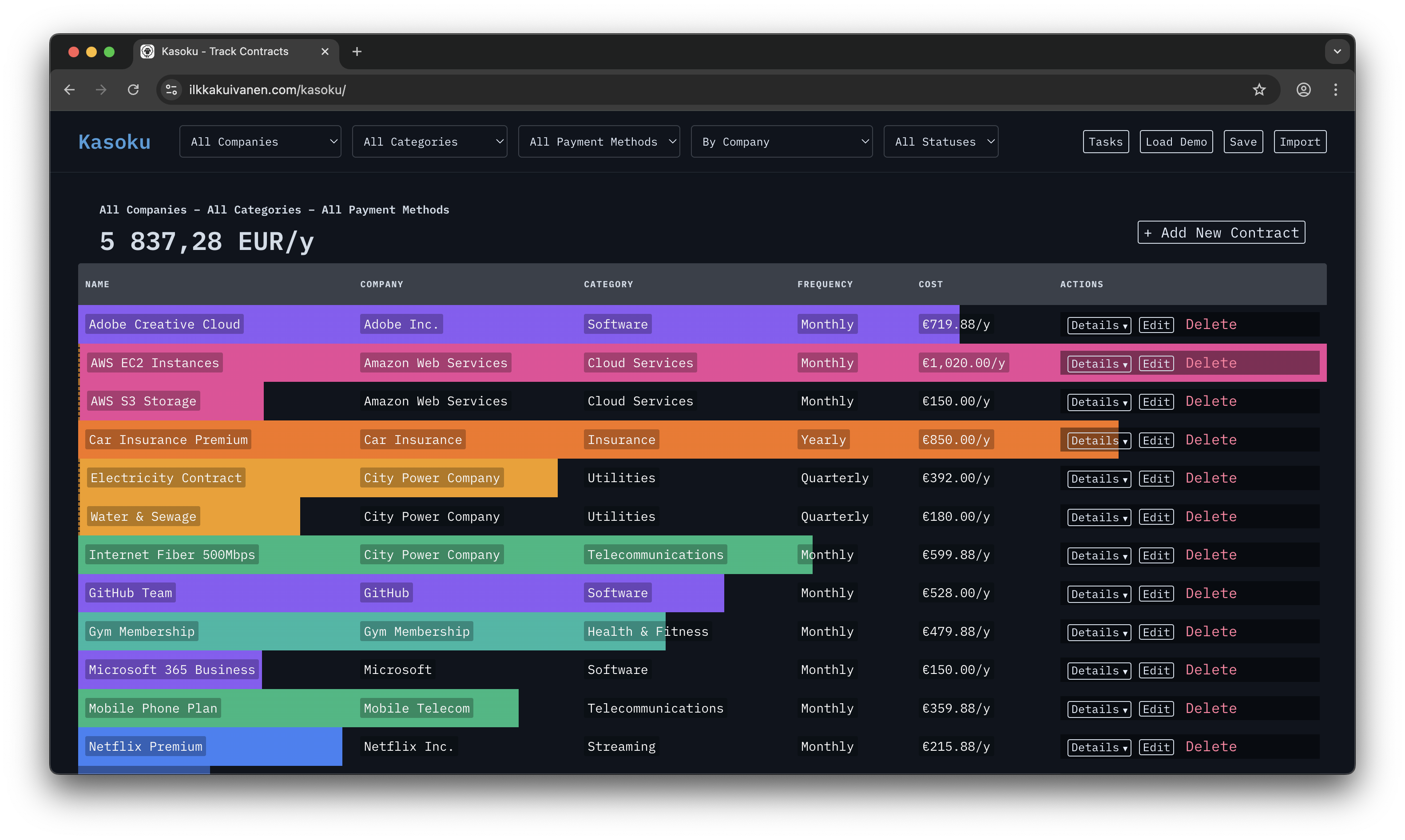Open the browser profile icon
Screen dimensions: 1405x840
pyautogui.click(x=1303, y=89)
